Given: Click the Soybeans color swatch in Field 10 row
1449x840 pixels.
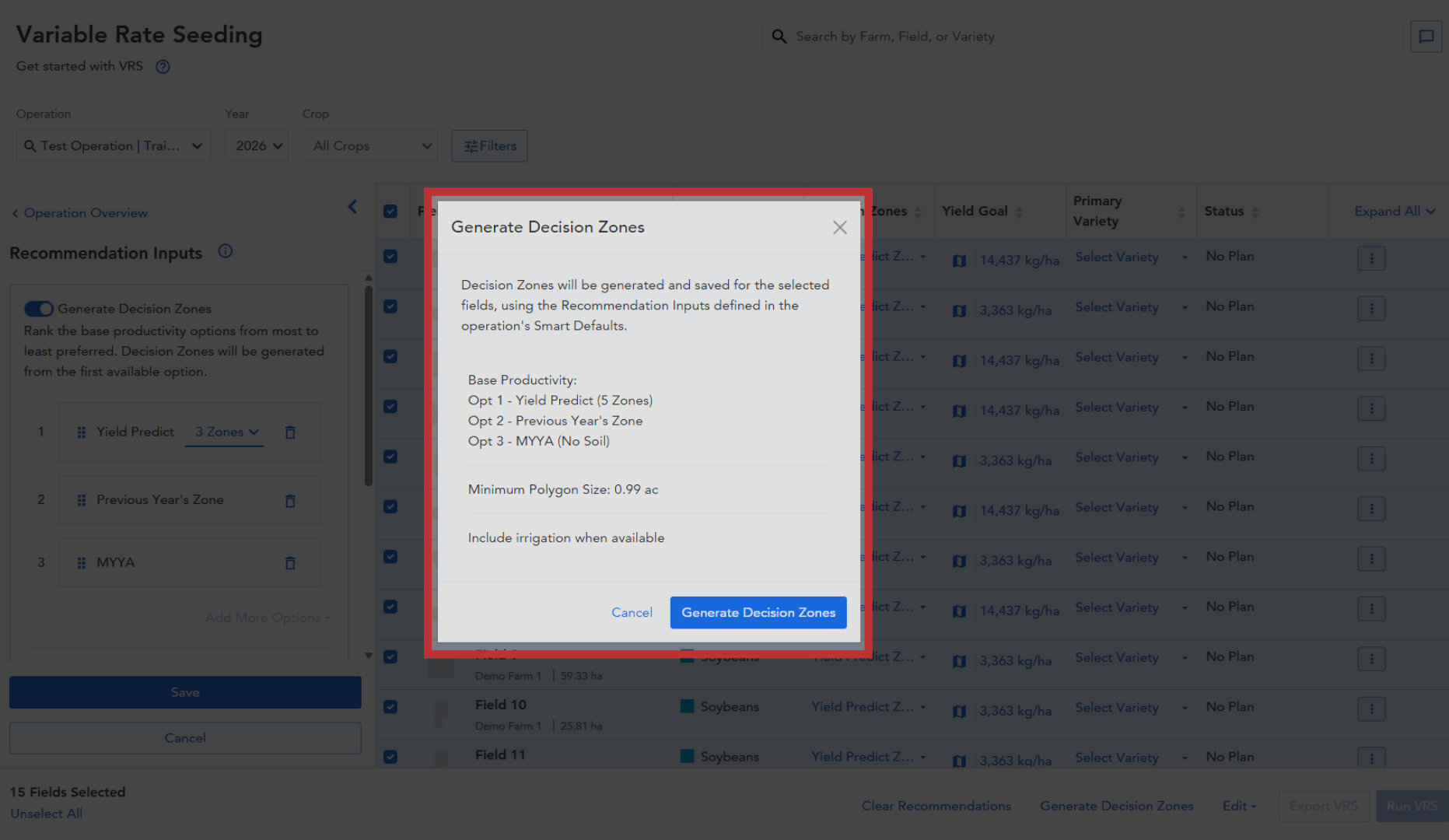Looking at the screenshot, I should click(x=687, y=706).
